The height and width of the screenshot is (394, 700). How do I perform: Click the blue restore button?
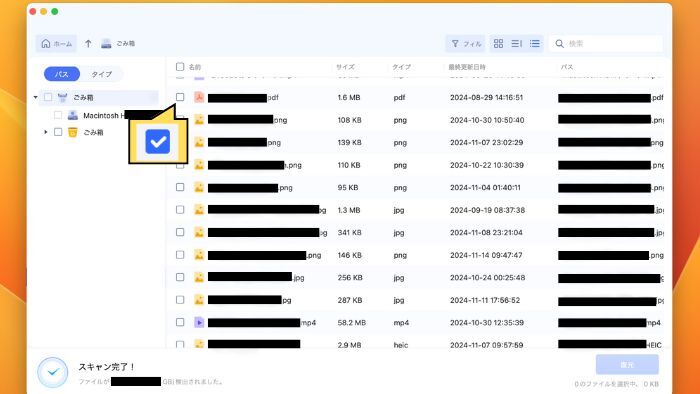point(627,365)
